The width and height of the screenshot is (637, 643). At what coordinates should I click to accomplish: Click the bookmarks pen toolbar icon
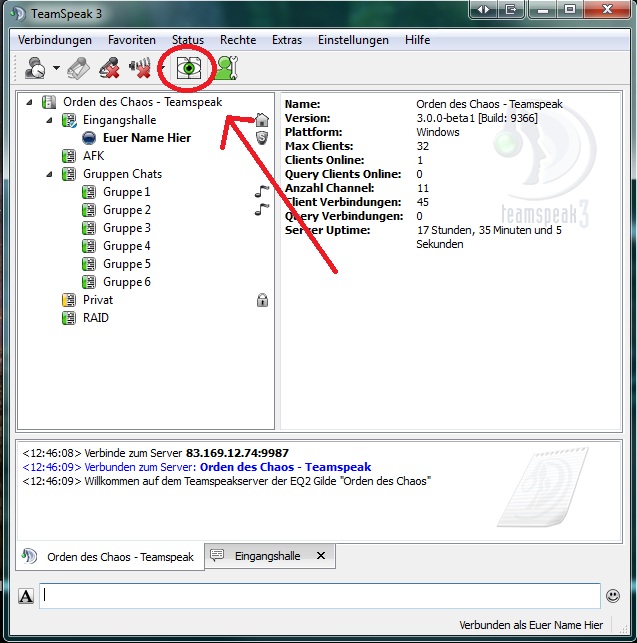[78, 68]
